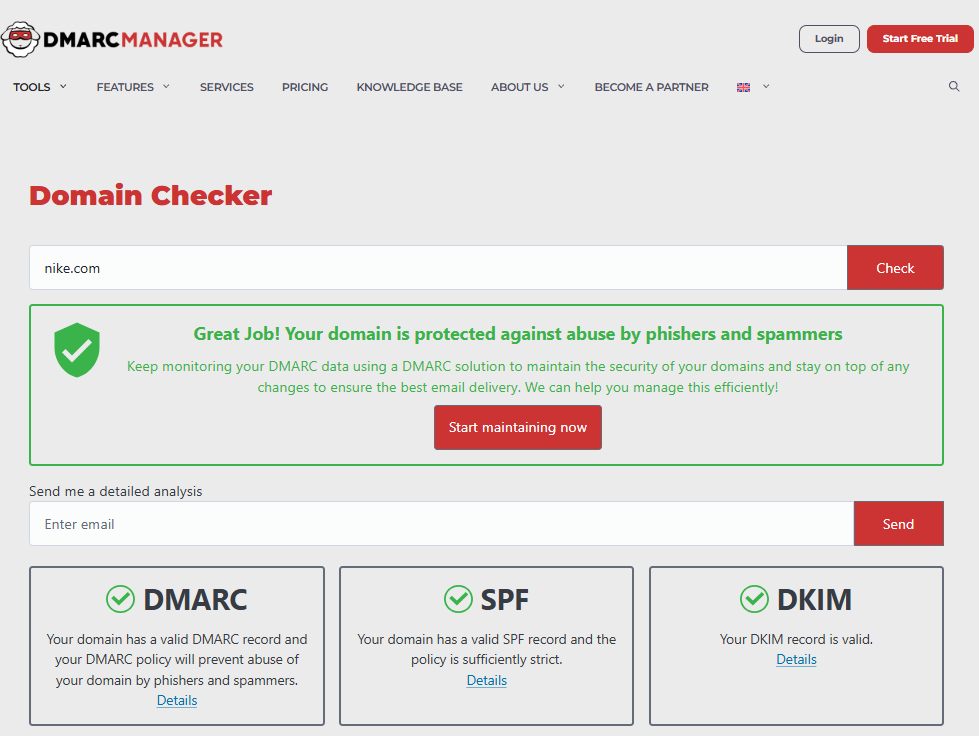Click the 'Send me a detailed analysis' label
This screenshot has height=736, width=979.
(116, 491)
